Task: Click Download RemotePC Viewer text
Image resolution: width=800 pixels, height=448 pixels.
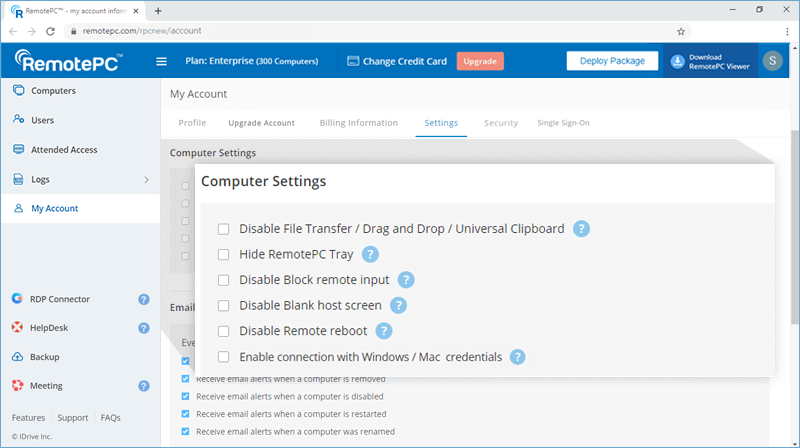Action: (719, 62)
